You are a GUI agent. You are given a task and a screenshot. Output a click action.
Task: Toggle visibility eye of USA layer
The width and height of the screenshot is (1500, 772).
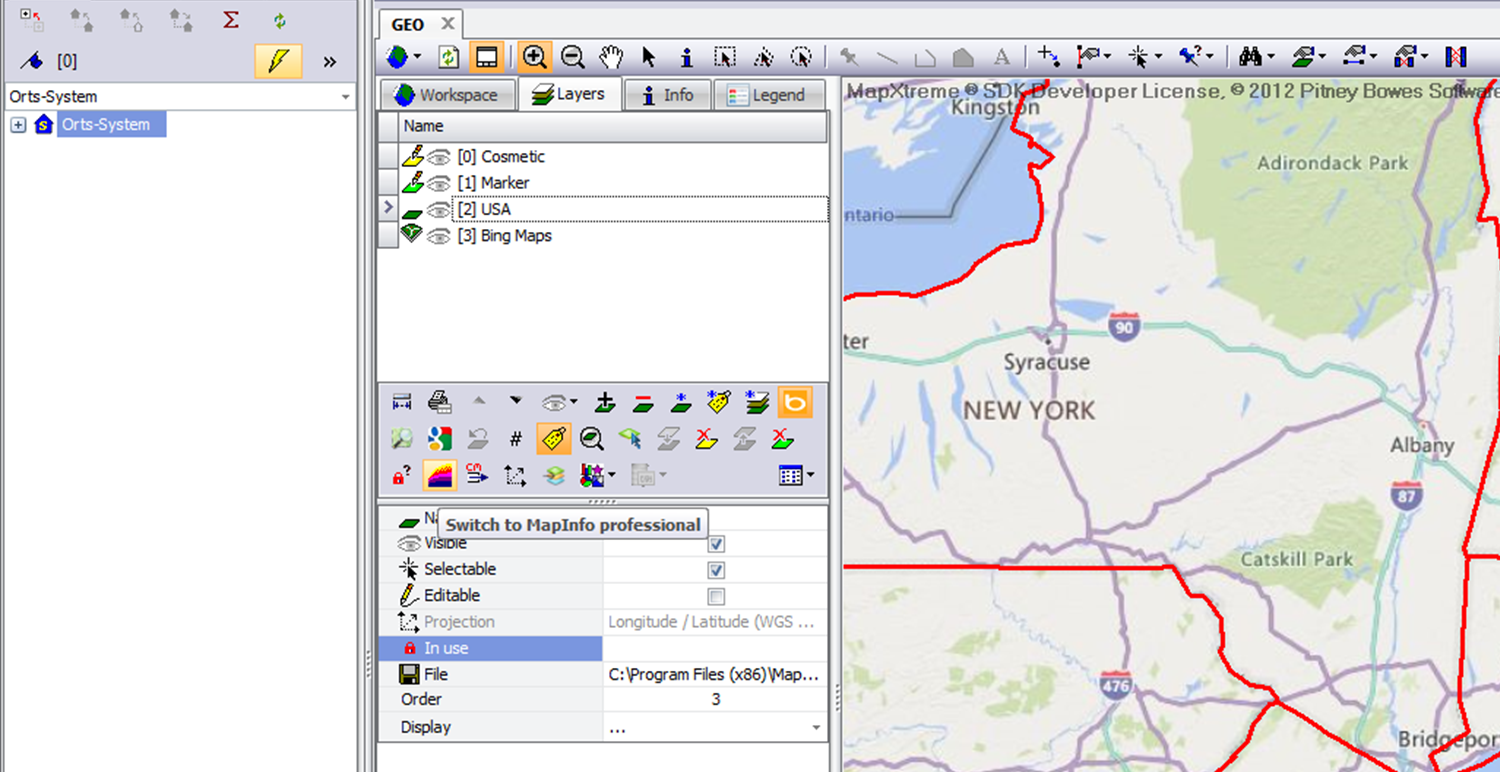point(438,210)
